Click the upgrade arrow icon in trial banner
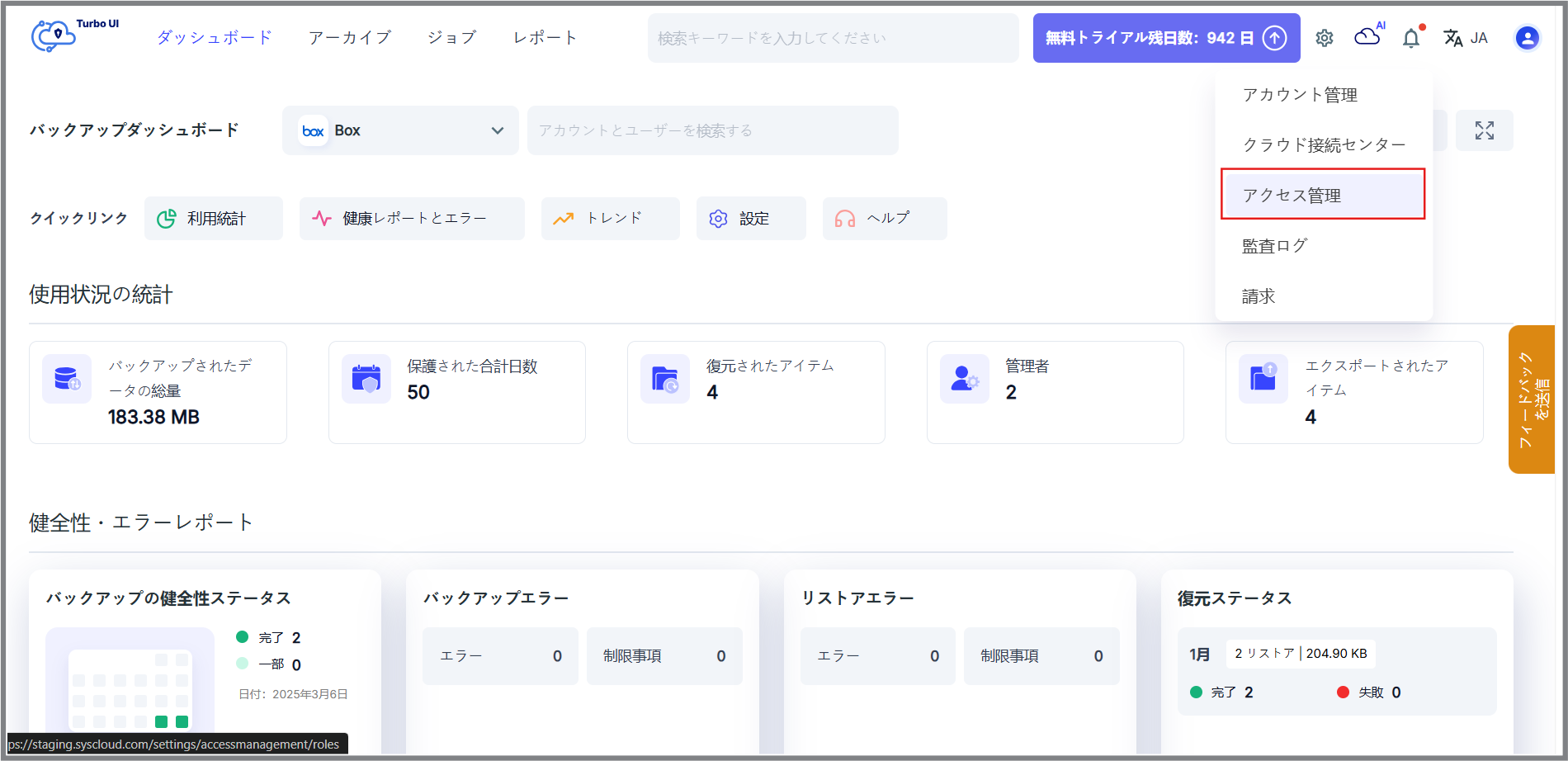Screen dimensions: 1568x761 pos(1274,38)
